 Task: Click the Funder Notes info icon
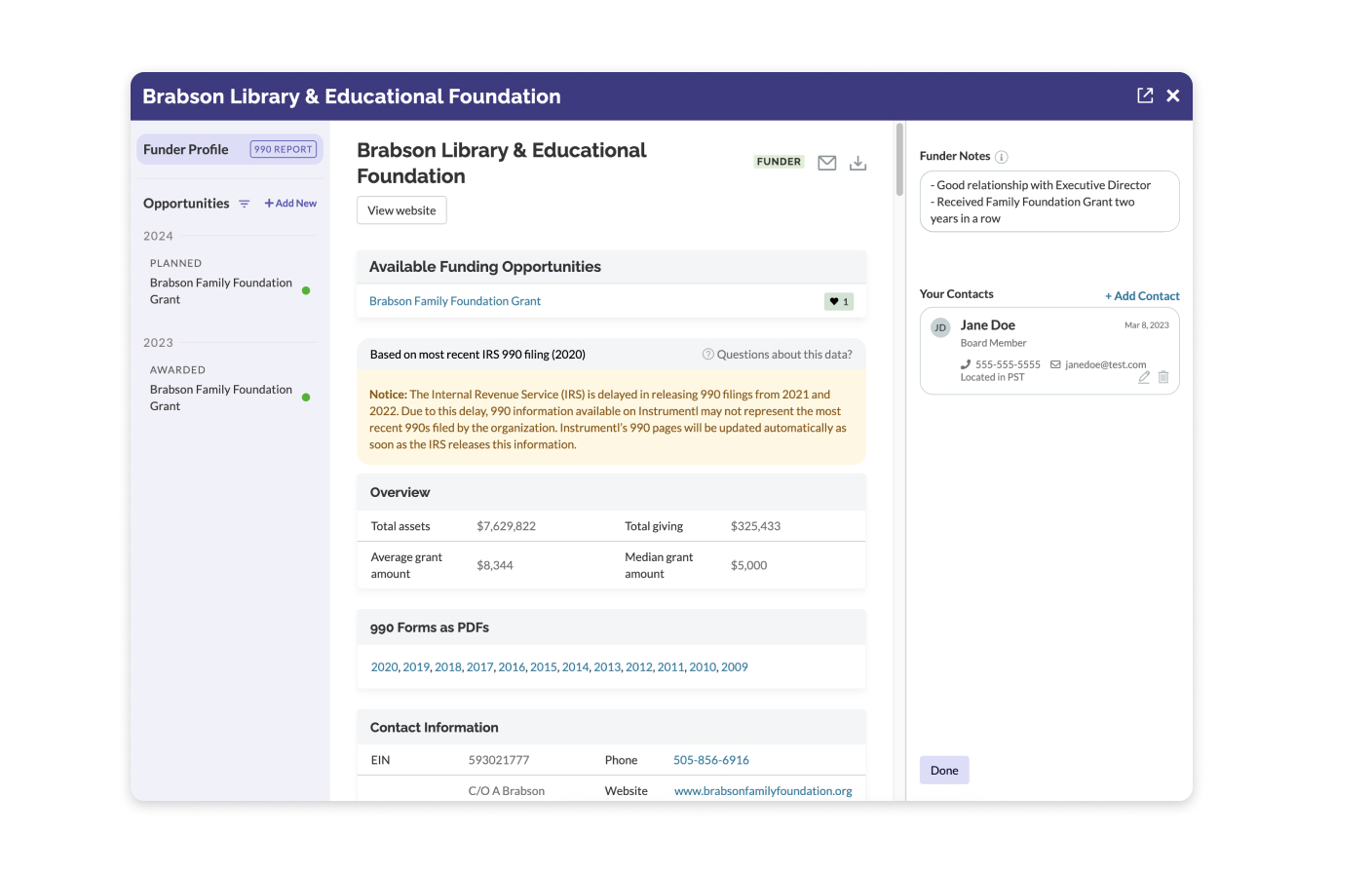(x=1001, y=157)
